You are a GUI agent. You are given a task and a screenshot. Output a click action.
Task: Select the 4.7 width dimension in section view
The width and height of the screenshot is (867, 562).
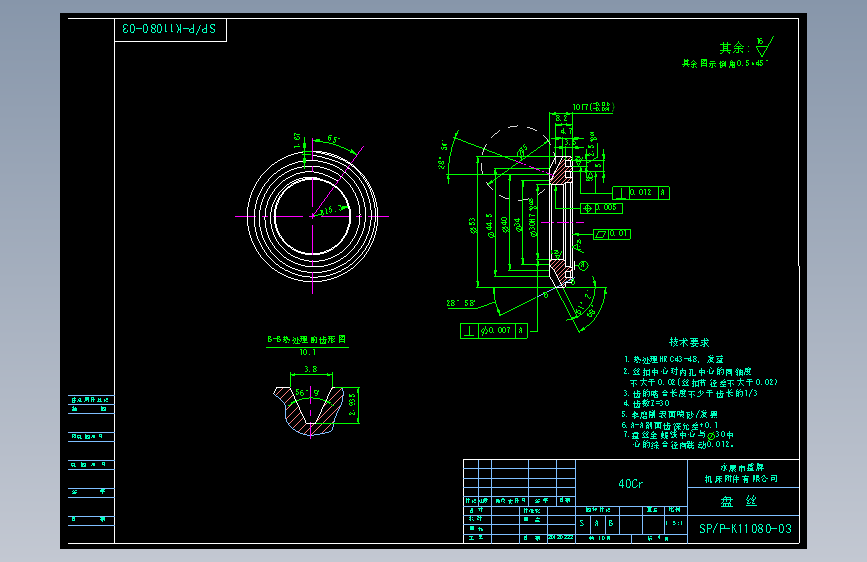(566, 132)
